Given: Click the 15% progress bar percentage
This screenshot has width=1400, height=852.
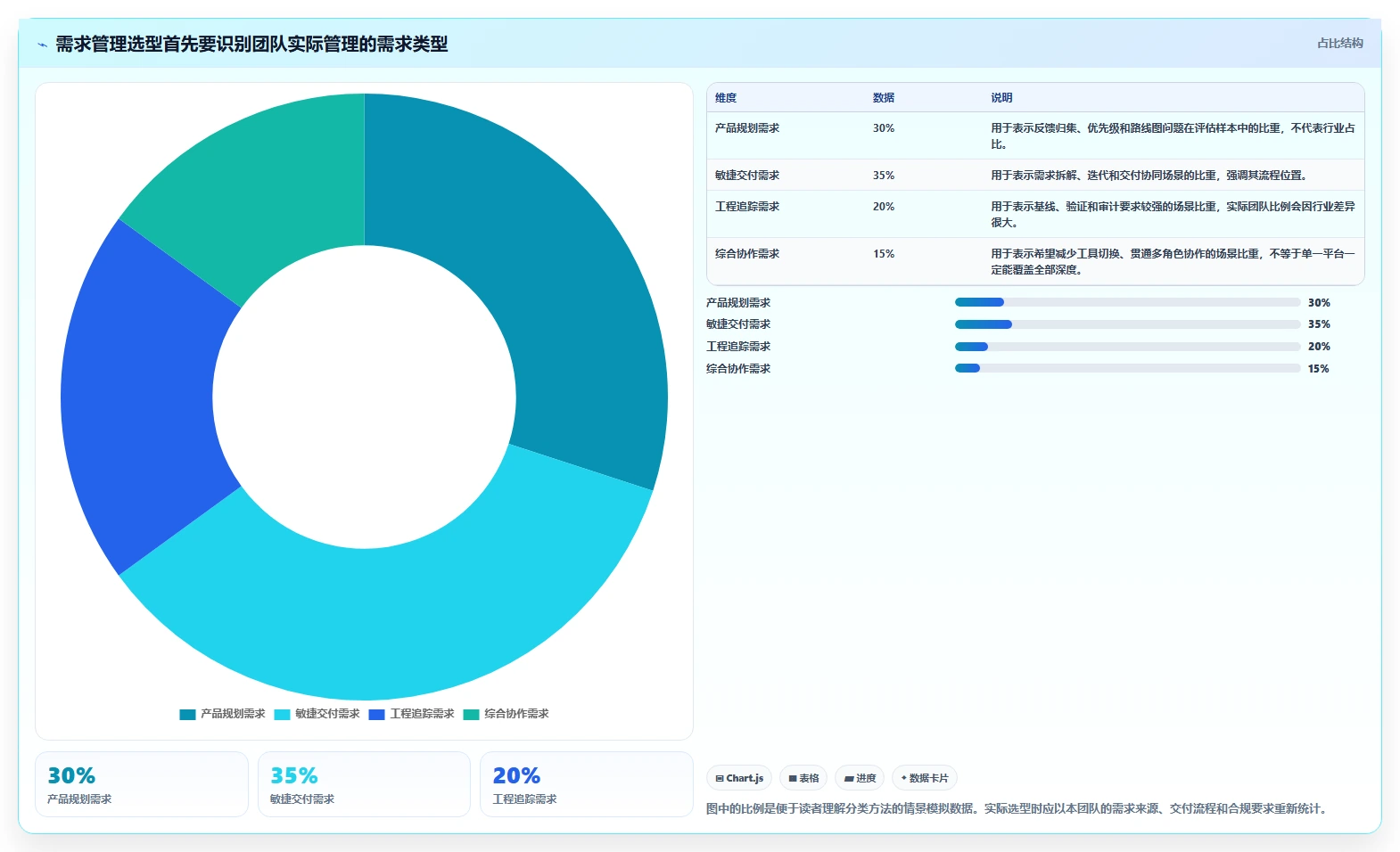Looking at the screenshot, I should pyautogui.click(x=1319, y=369).
